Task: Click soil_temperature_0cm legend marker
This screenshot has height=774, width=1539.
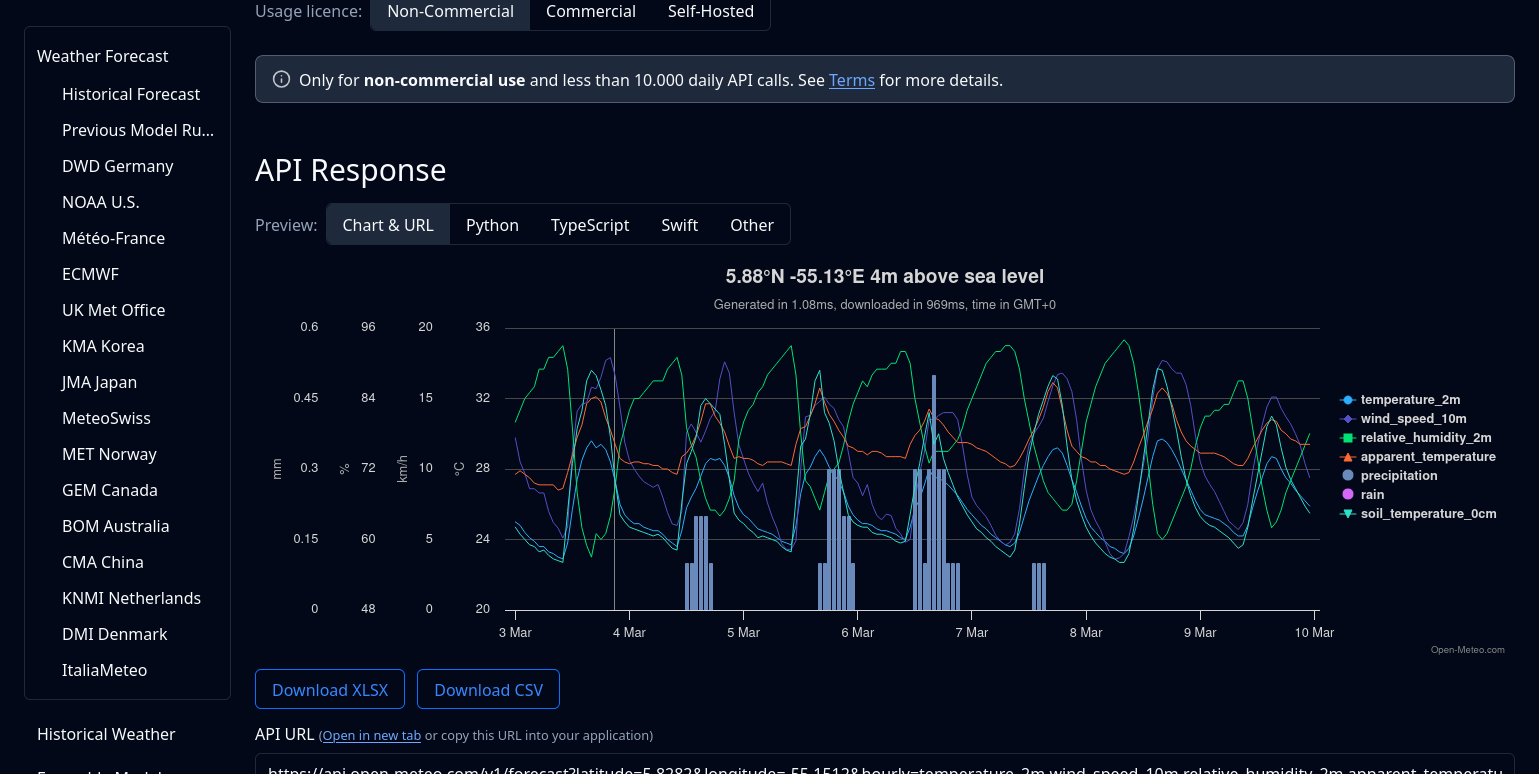Action: 1348,514
